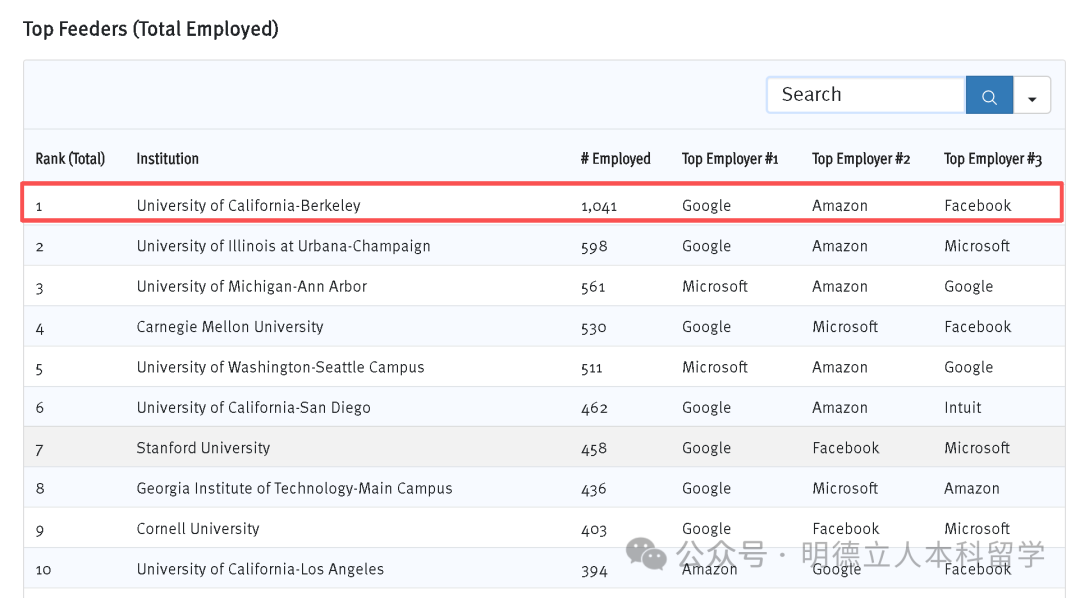1080x598 pixels.
Task: Sort by the Rank (Total) column header
Action: pyautogui.click(x=70, y=159)
